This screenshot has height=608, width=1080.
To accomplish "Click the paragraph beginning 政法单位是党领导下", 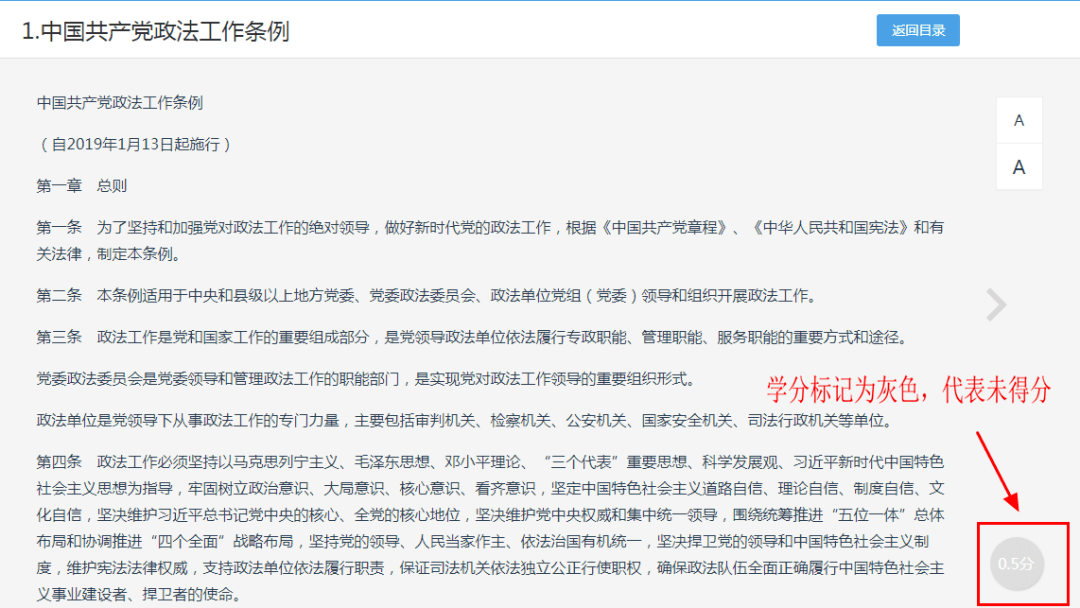I will [x=450, y=420].
